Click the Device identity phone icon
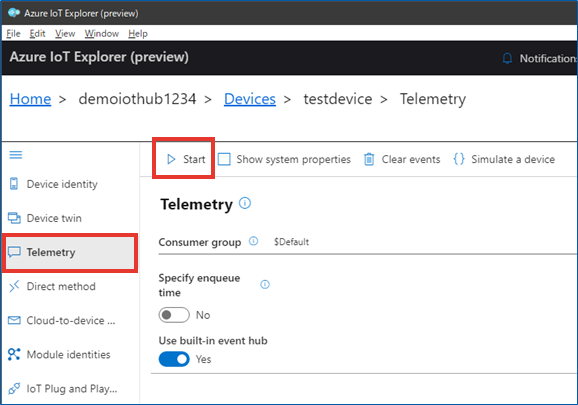 (x=14, y=184)
